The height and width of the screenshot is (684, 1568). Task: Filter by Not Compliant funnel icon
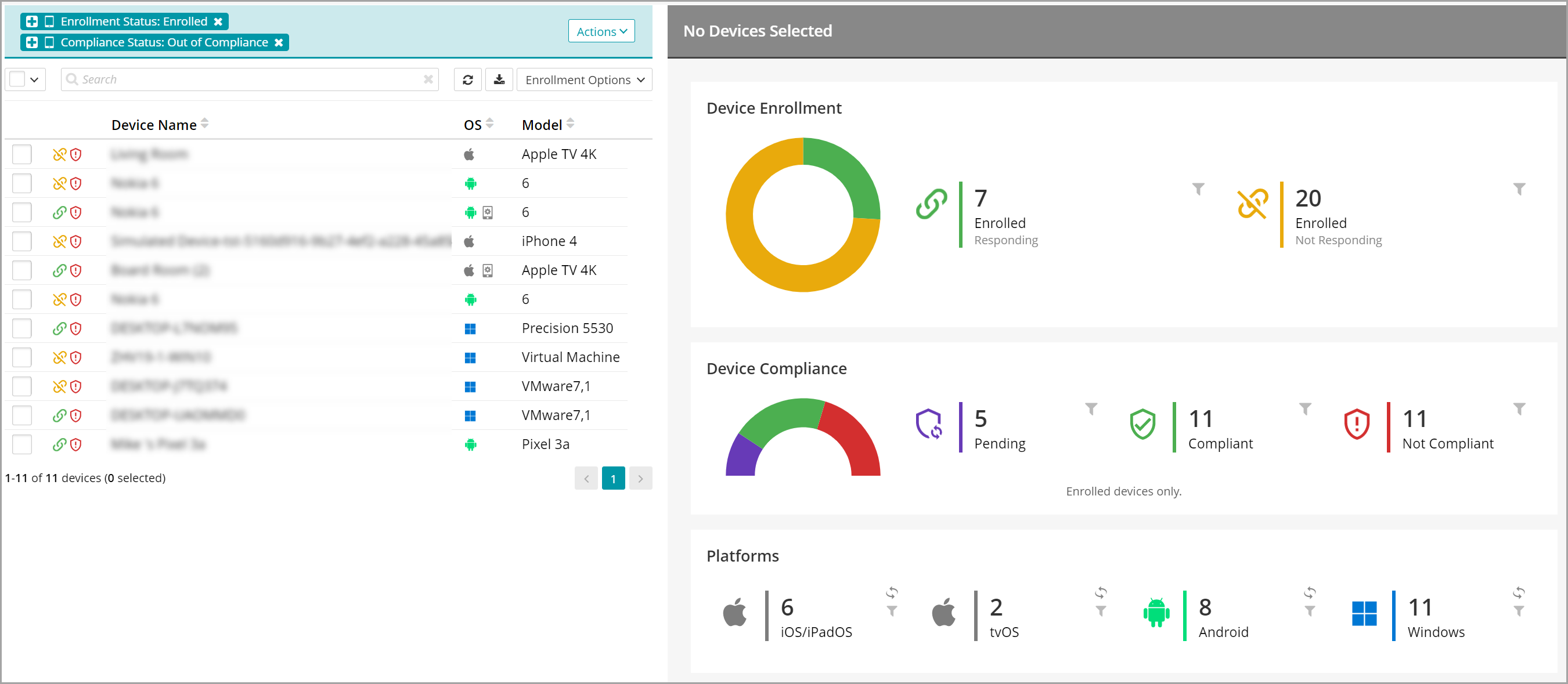pos(1519,409)
